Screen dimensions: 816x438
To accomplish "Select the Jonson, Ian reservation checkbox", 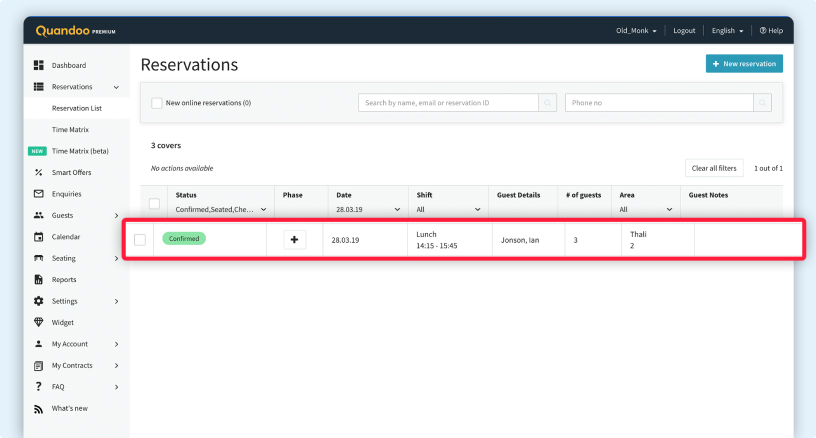I will pos(140,240).
